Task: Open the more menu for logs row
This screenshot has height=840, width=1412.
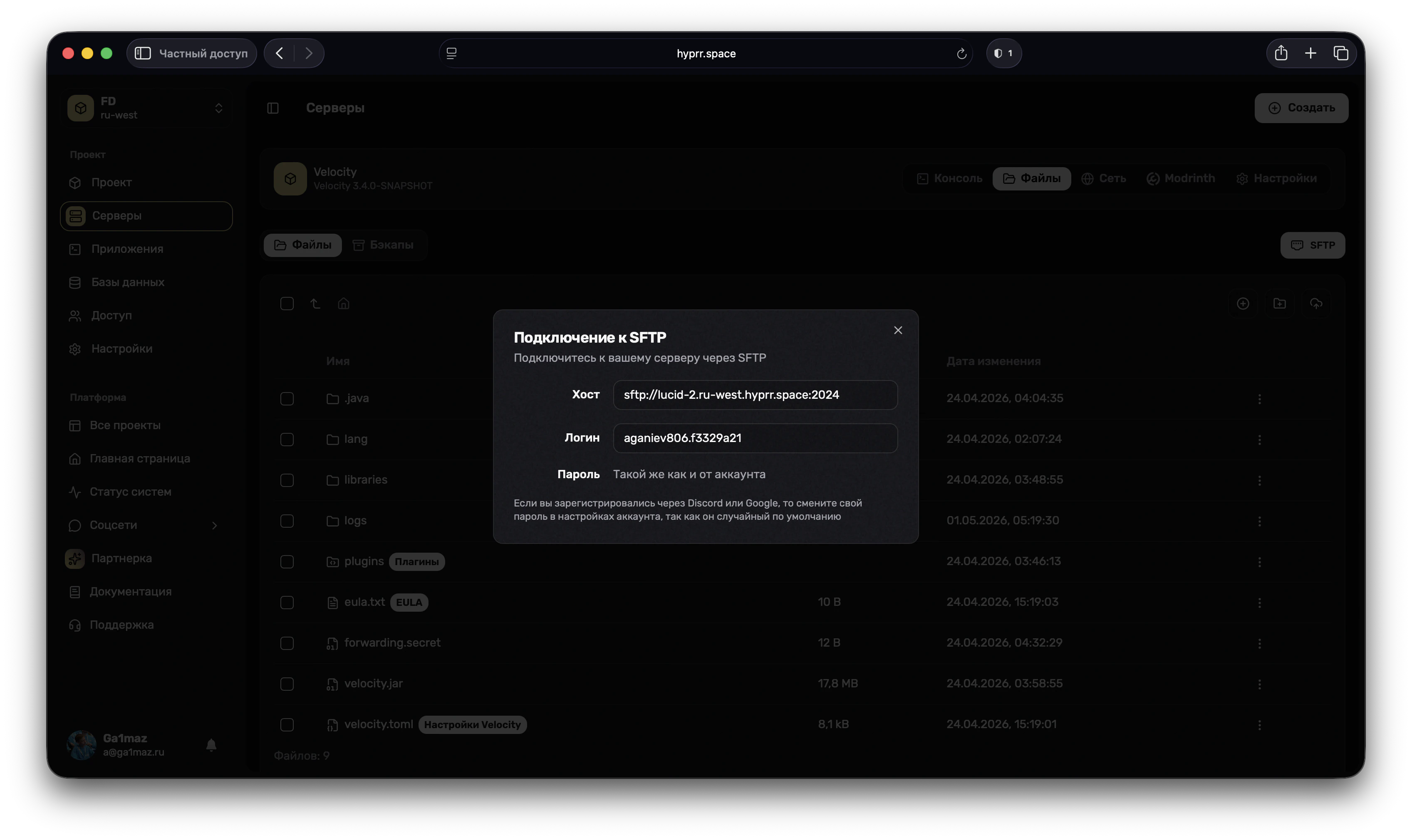Action: [1259, 521]
